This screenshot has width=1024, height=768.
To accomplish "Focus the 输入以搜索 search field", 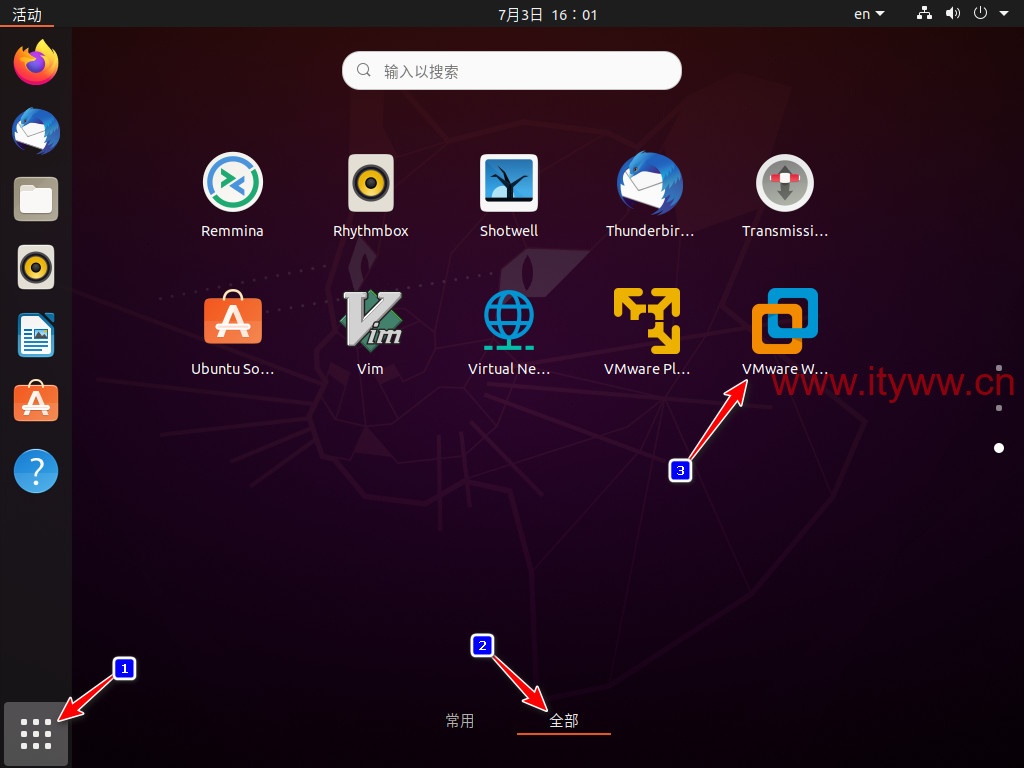I will point(511,71).
